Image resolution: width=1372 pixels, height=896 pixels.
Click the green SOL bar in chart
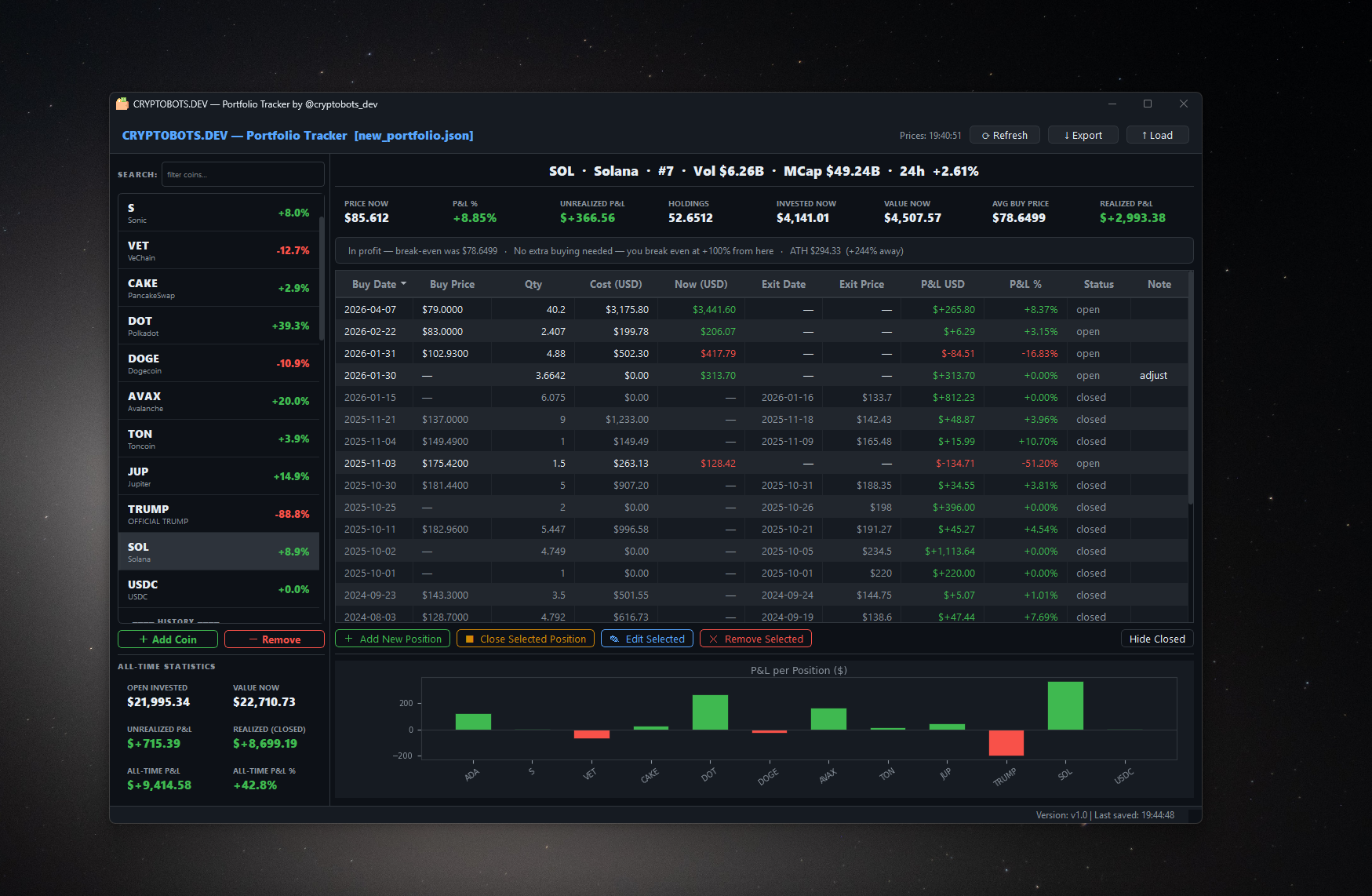(1065, 706)
